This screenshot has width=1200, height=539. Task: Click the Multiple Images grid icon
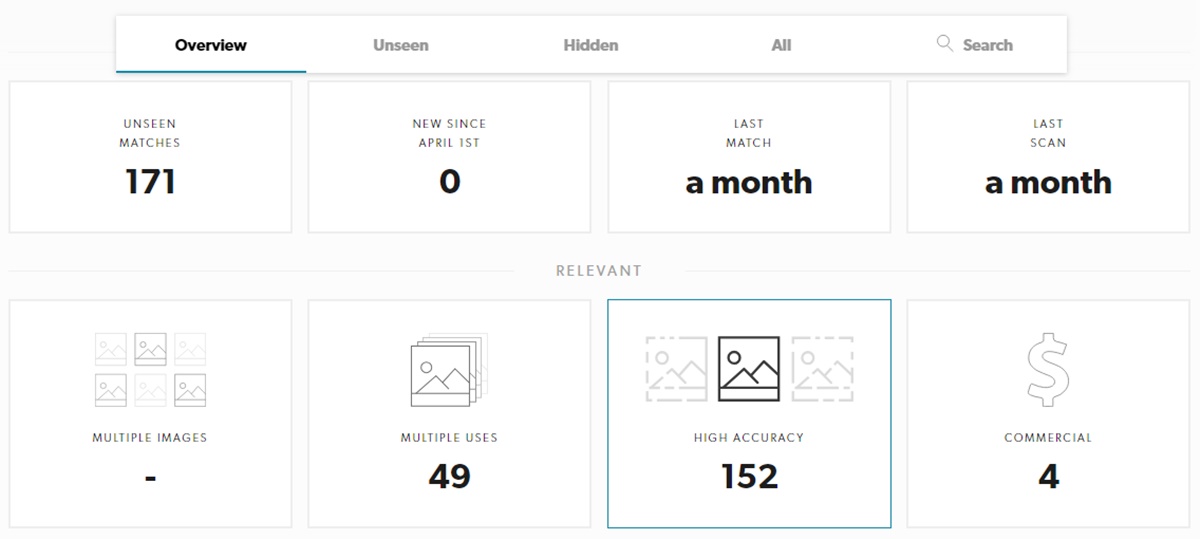tap(150, 369)
